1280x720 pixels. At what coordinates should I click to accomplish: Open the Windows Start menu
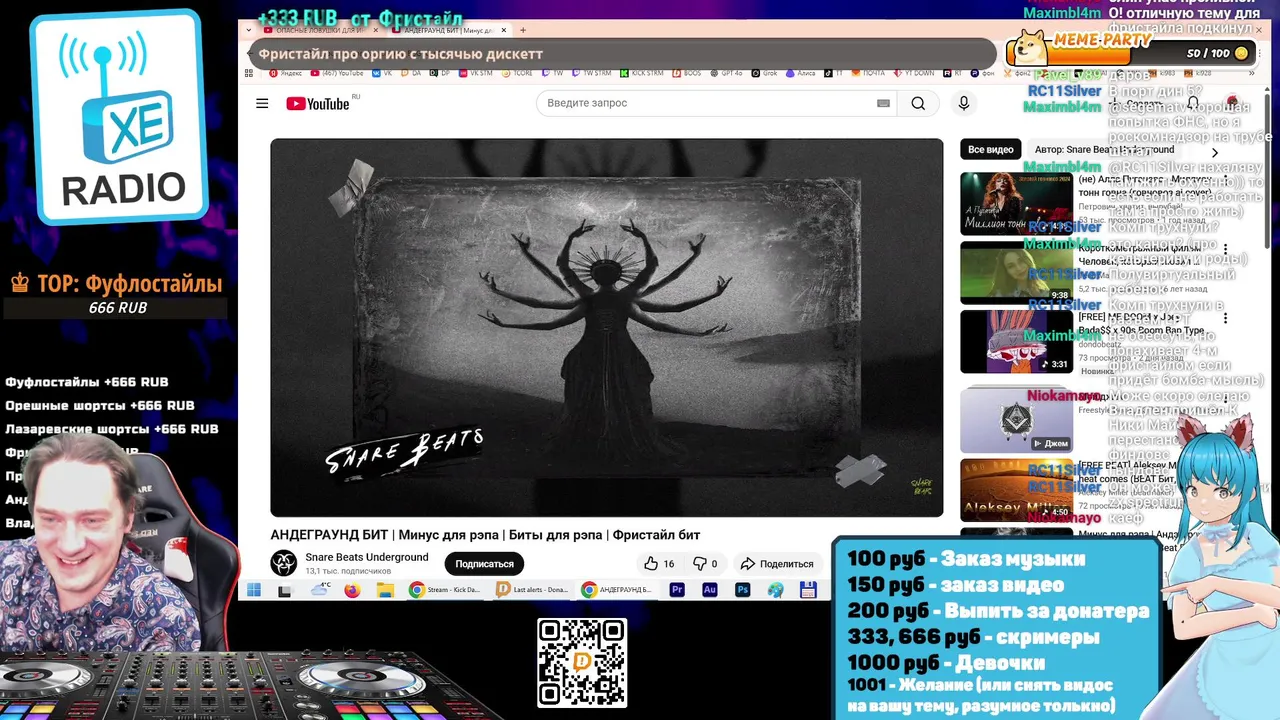tap(254, 590)
